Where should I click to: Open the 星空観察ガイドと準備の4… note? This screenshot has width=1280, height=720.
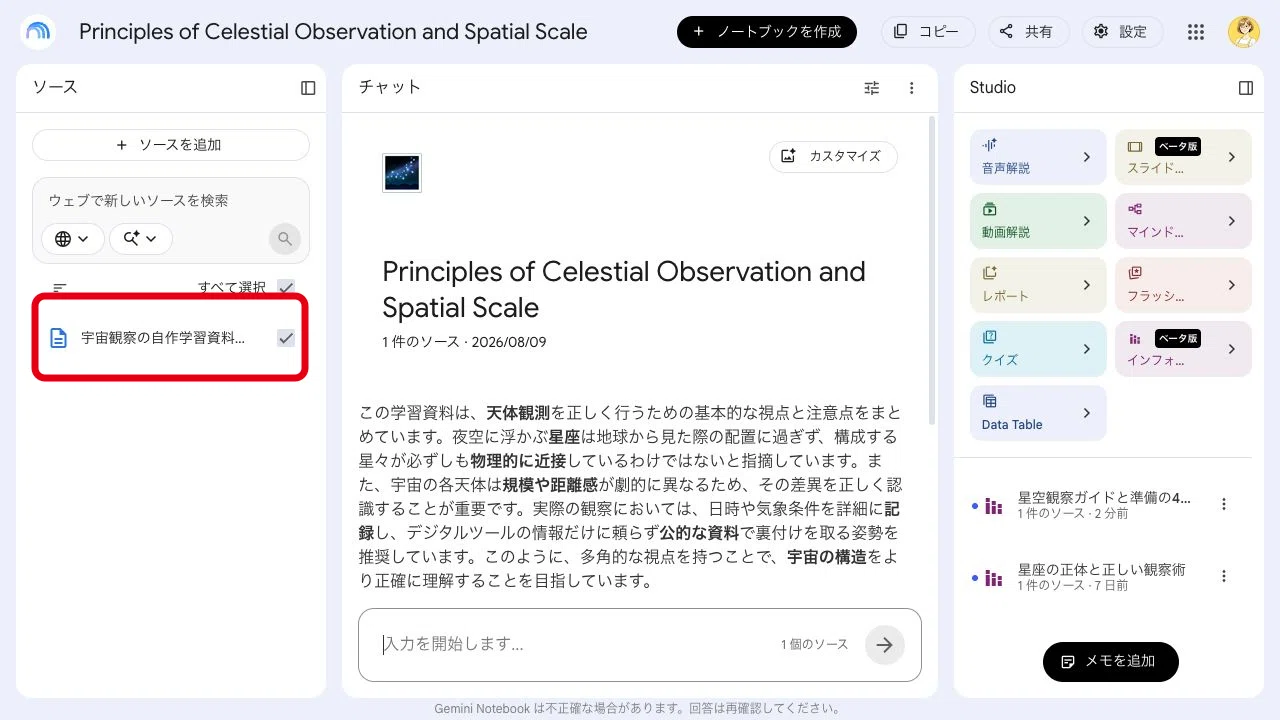1105,505
